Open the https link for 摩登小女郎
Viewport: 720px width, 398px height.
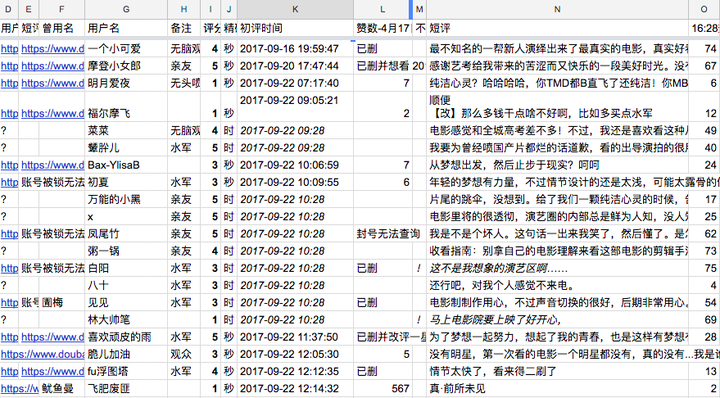52,66
